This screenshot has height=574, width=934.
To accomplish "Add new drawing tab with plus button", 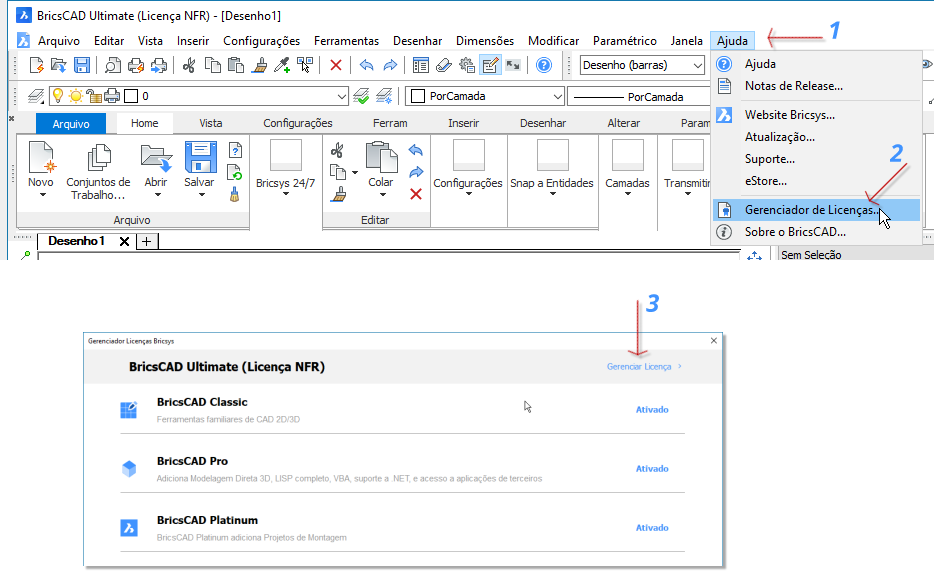I will click(x=147, y=241).
